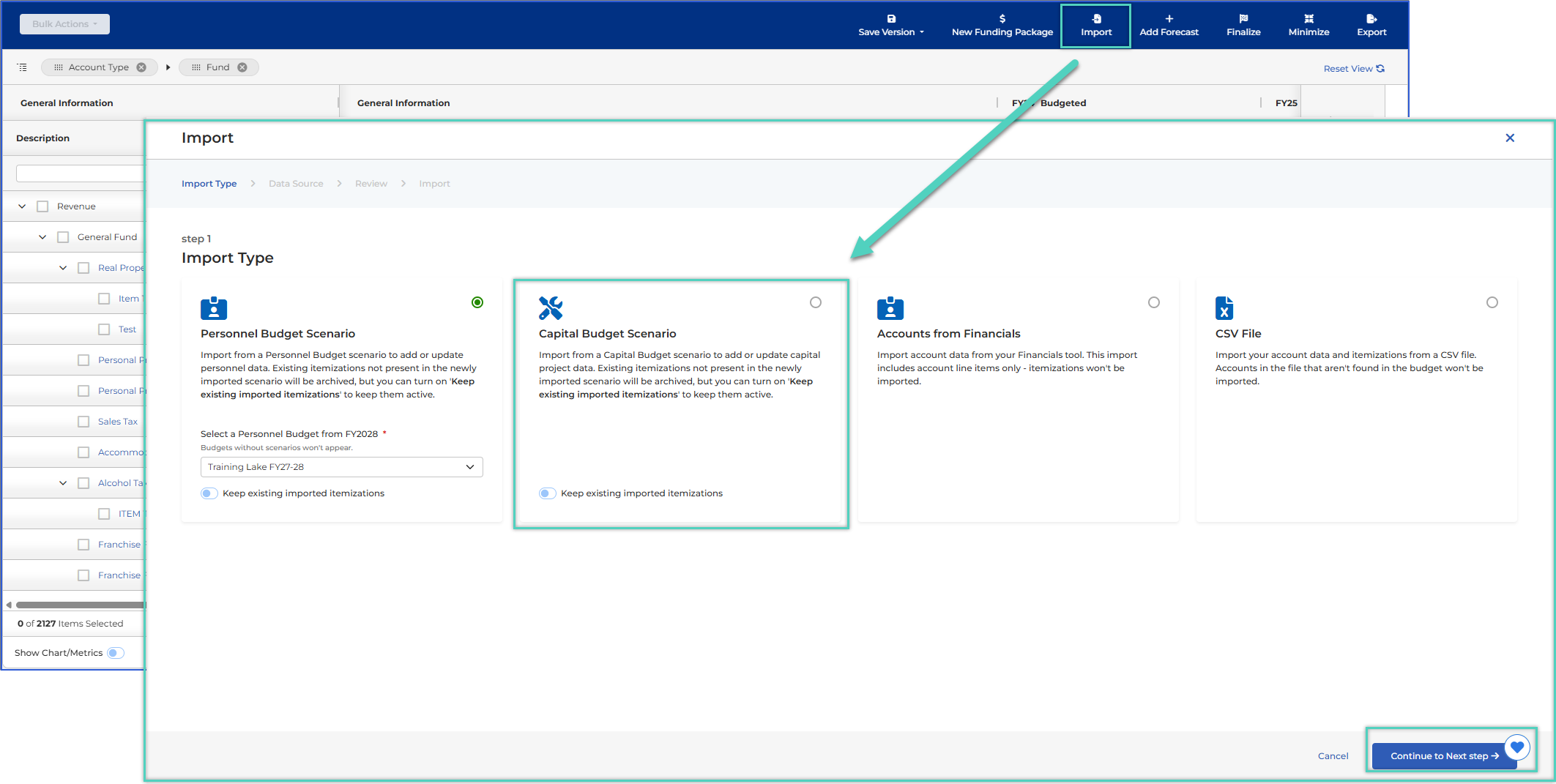Remove the Account Type grouping chip
1556x784 pixels.
[x=141, y=67]
